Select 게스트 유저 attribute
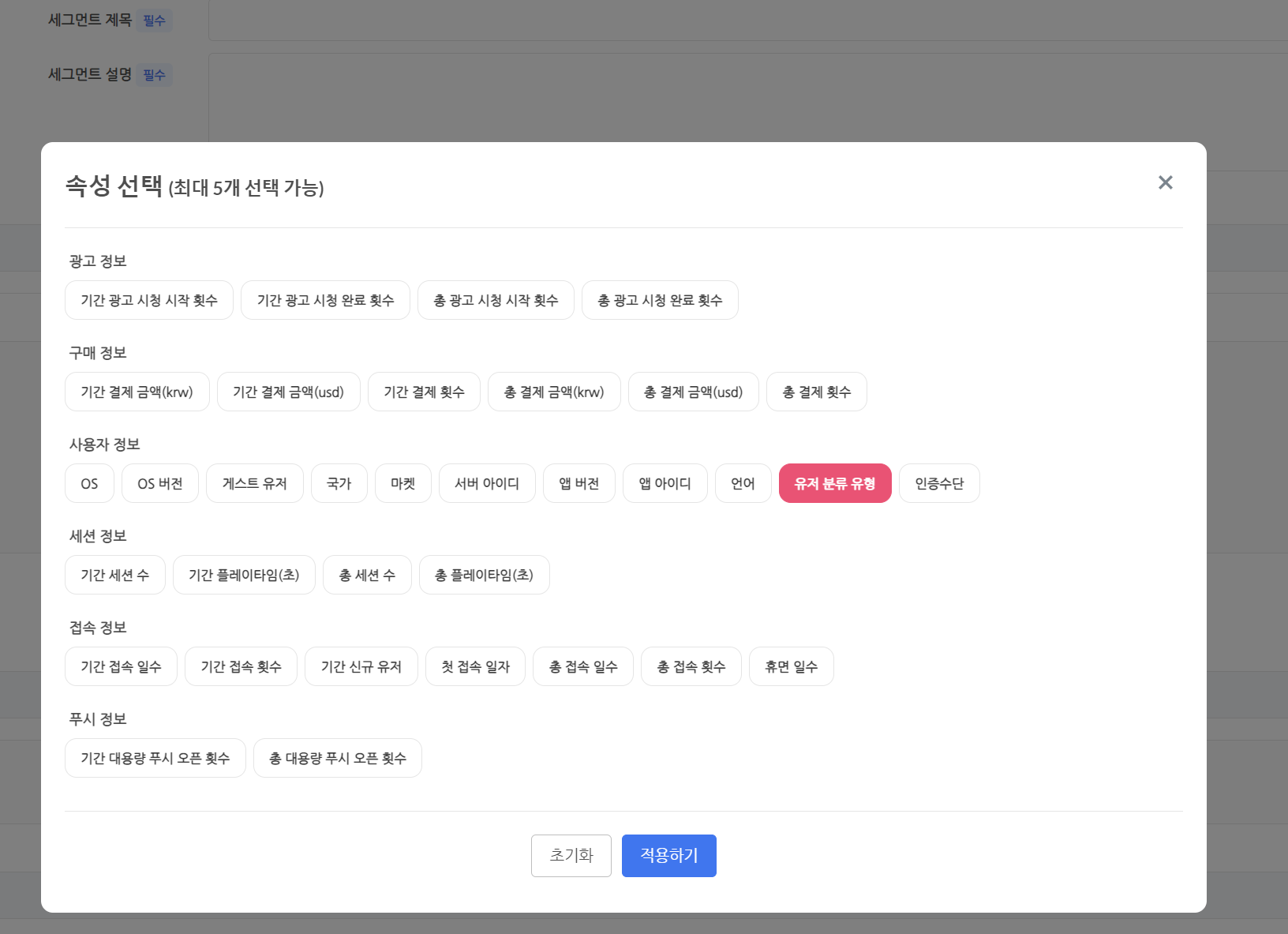Image resolution: width=1288 pixels, height=934 pixels. 255,483
